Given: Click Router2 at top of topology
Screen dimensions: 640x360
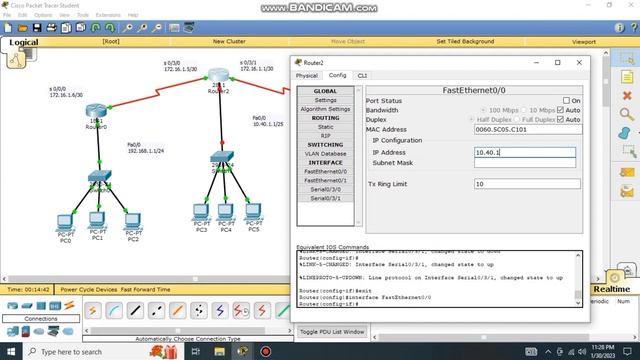Looking at the screenshot, I should (x=218, y=76).
